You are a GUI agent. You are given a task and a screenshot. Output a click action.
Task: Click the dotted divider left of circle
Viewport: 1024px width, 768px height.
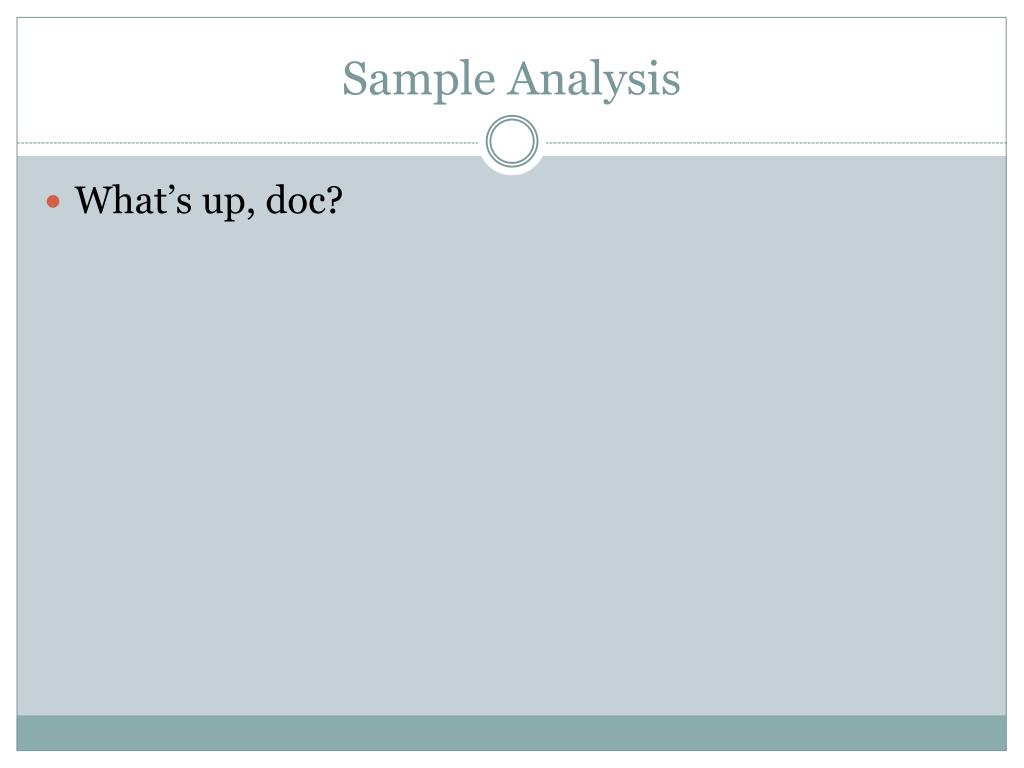[248, 142]
